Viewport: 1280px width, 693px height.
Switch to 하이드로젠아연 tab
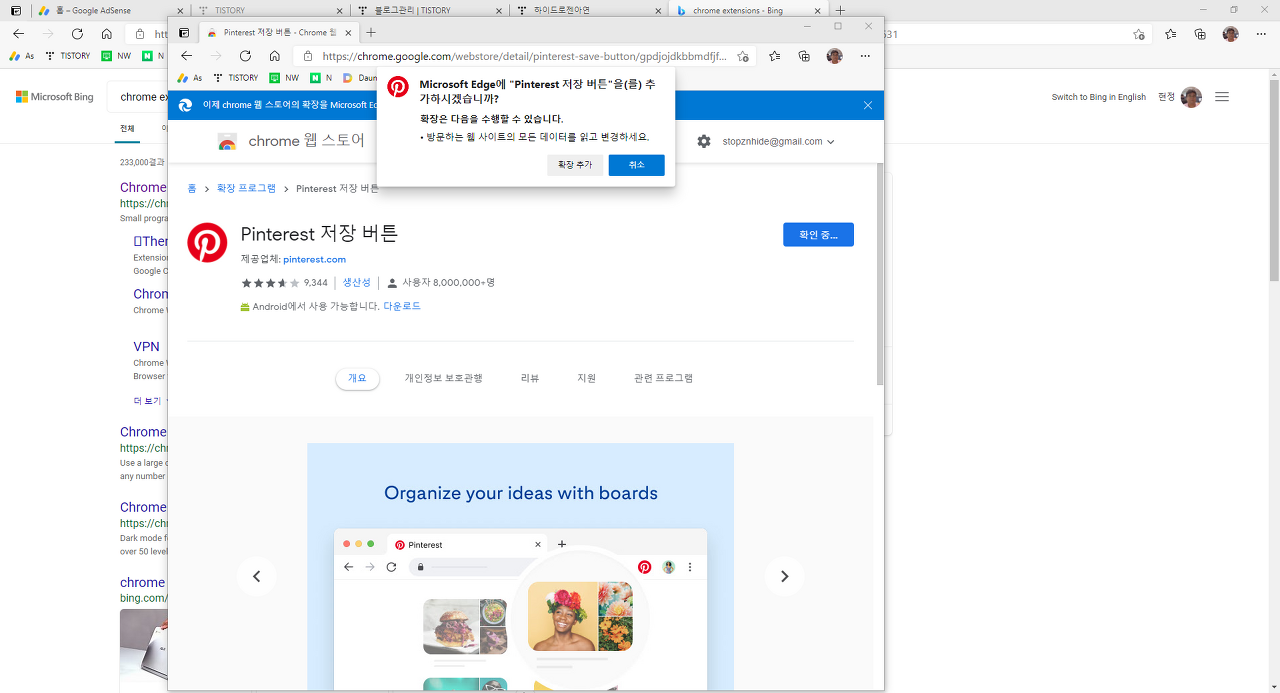pyautogui.click(x=590, y=10)
